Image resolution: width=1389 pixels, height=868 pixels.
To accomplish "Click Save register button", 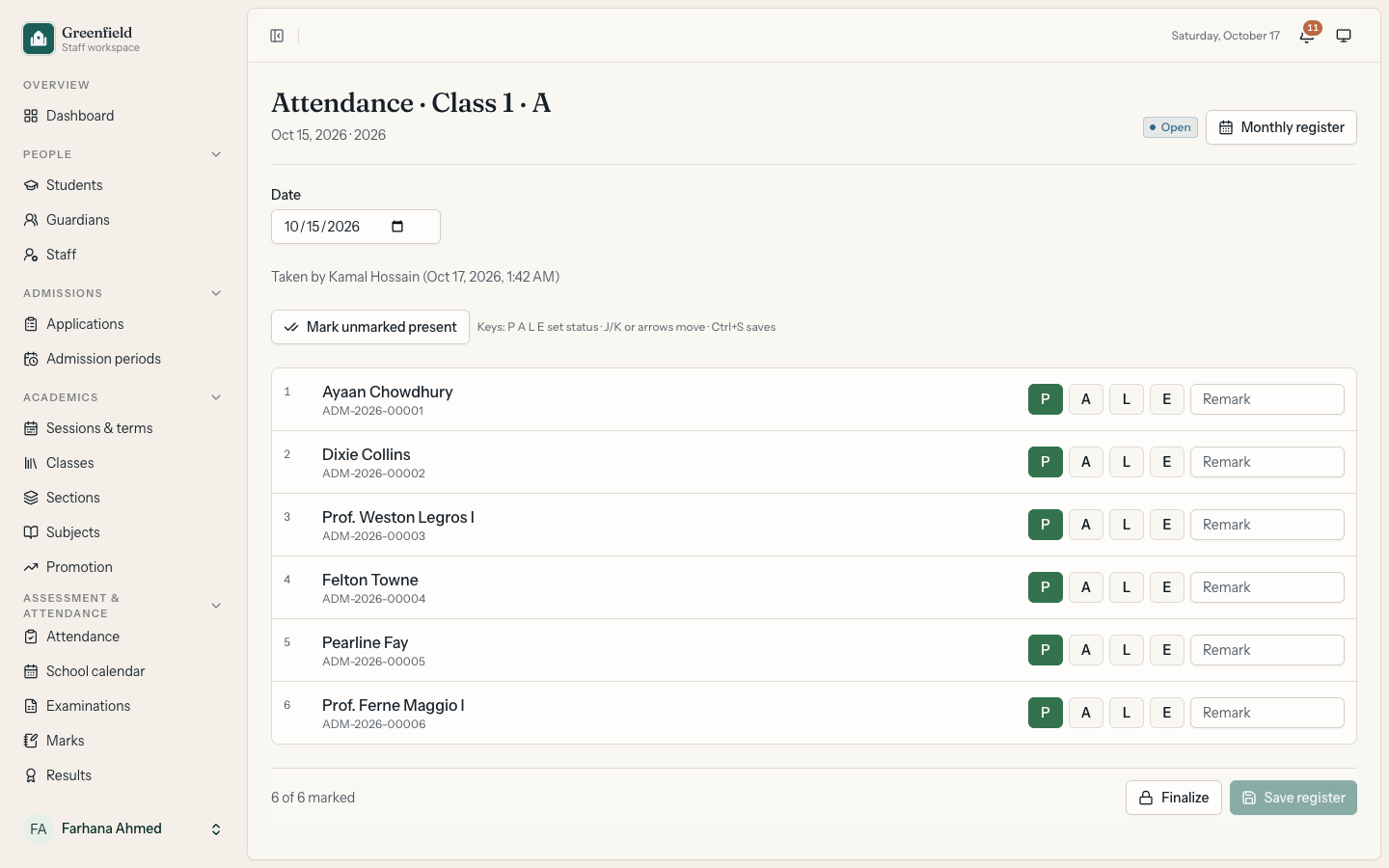I will [1294, 798].
